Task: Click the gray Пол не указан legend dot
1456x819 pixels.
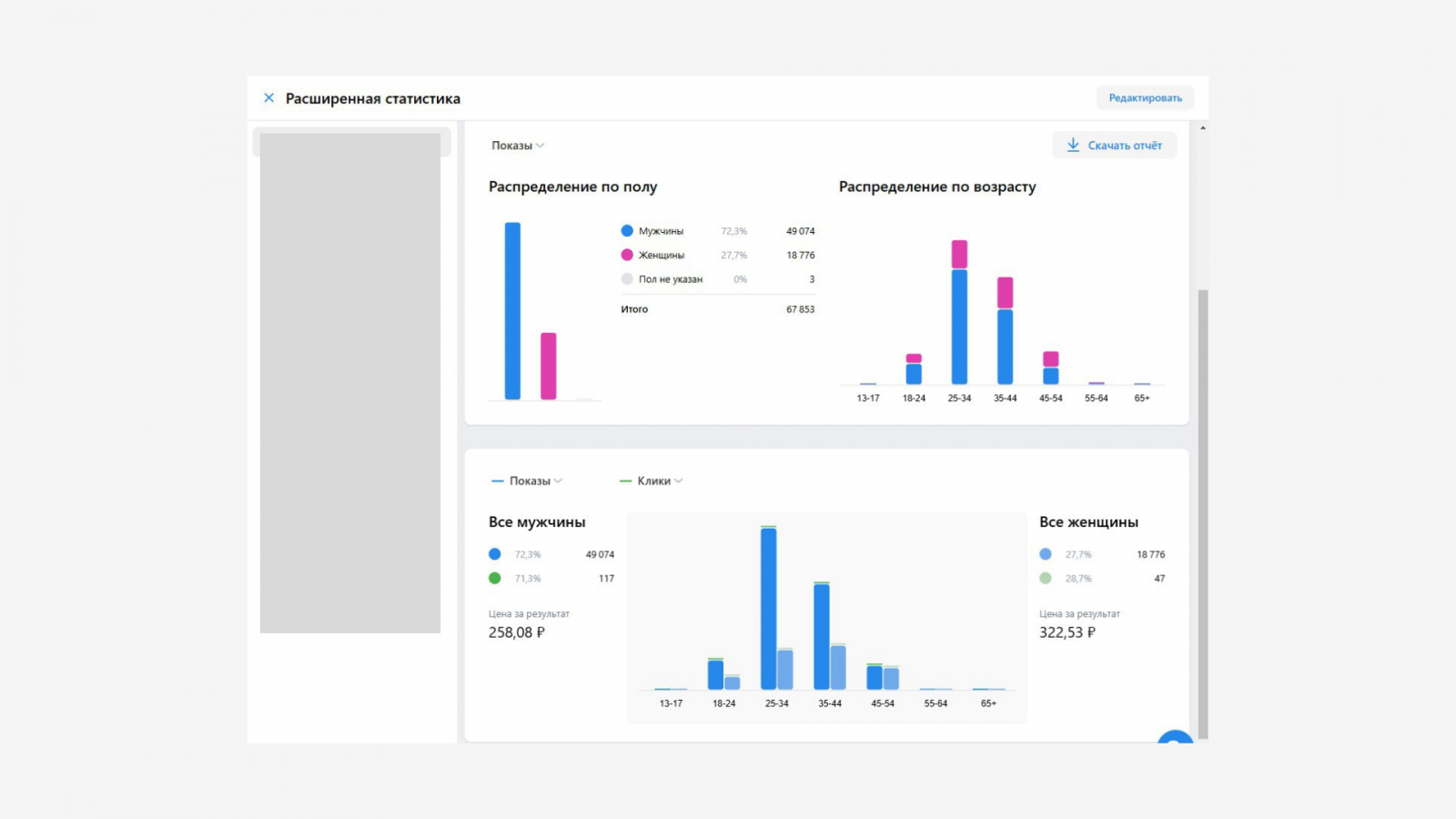Action: 627,279
